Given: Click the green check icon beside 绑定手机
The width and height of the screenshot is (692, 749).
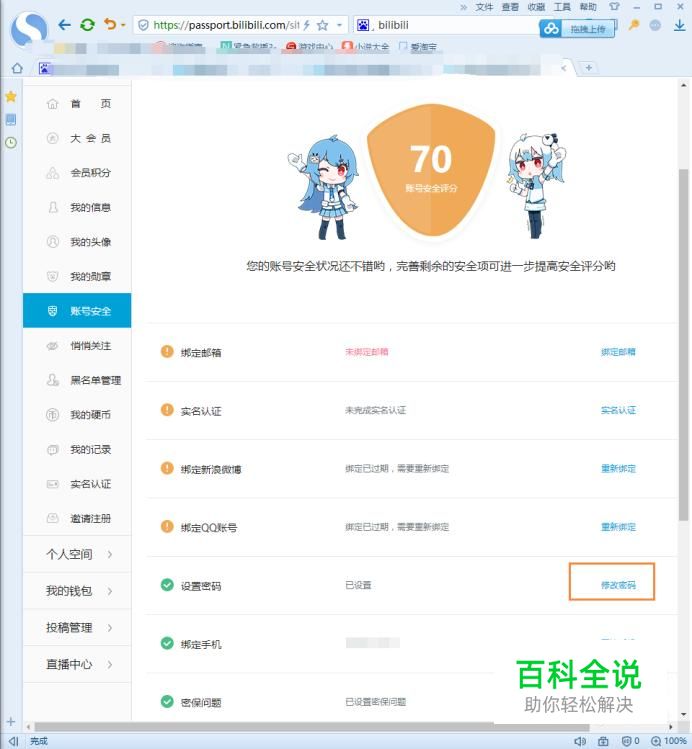Looking at the screenshot, I should tap(167, 643).
